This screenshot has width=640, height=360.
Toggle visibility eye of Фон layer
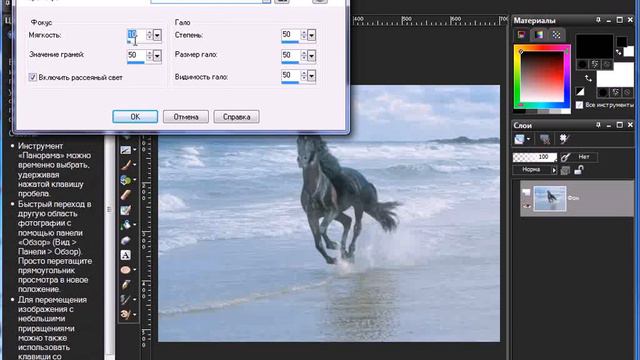[x=527, y=206]
